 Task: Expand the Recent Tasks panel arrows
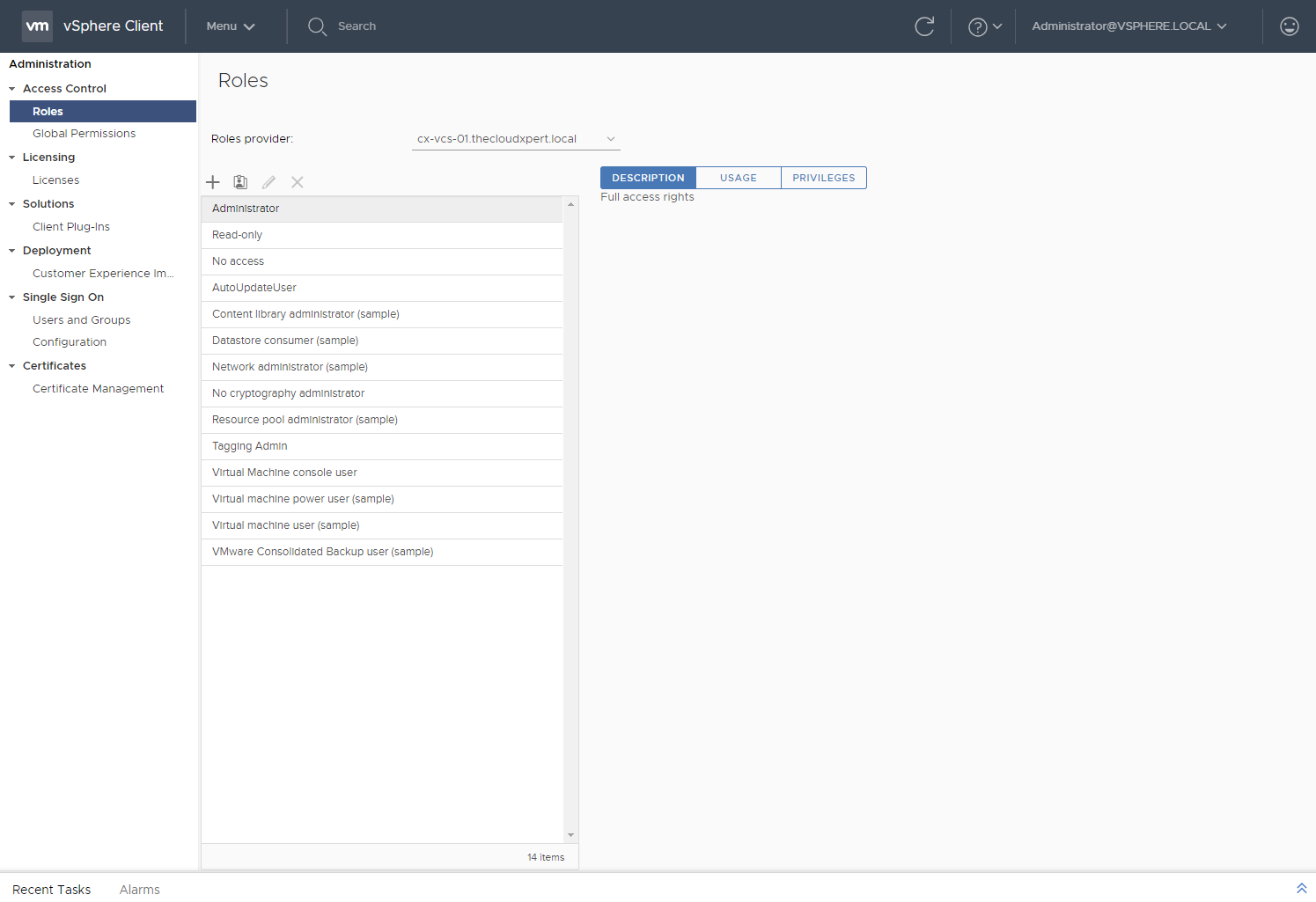1301,889
